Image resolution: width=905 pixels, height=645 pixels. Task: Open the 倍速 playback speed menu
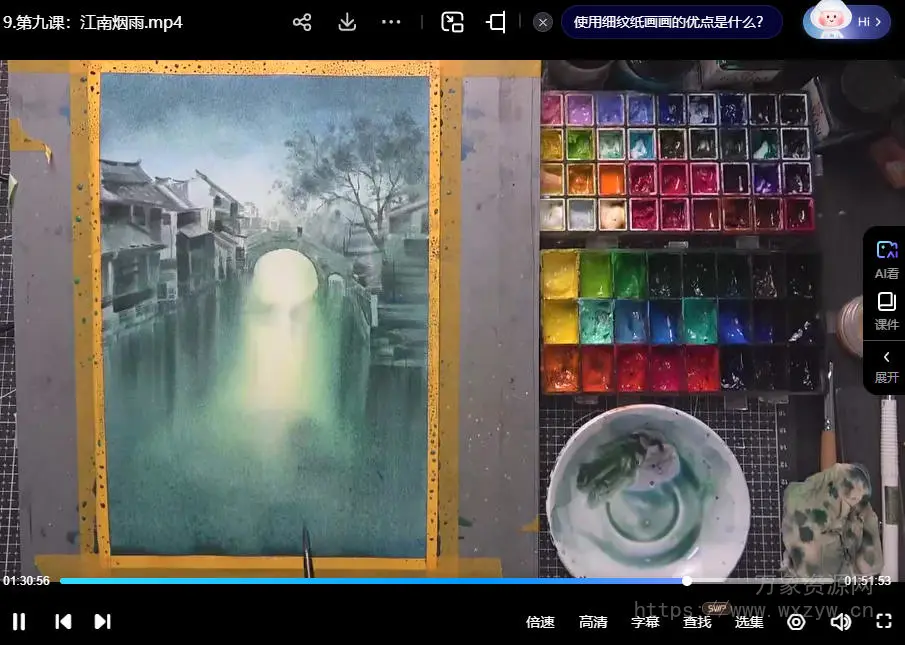[x=540, y=622]
